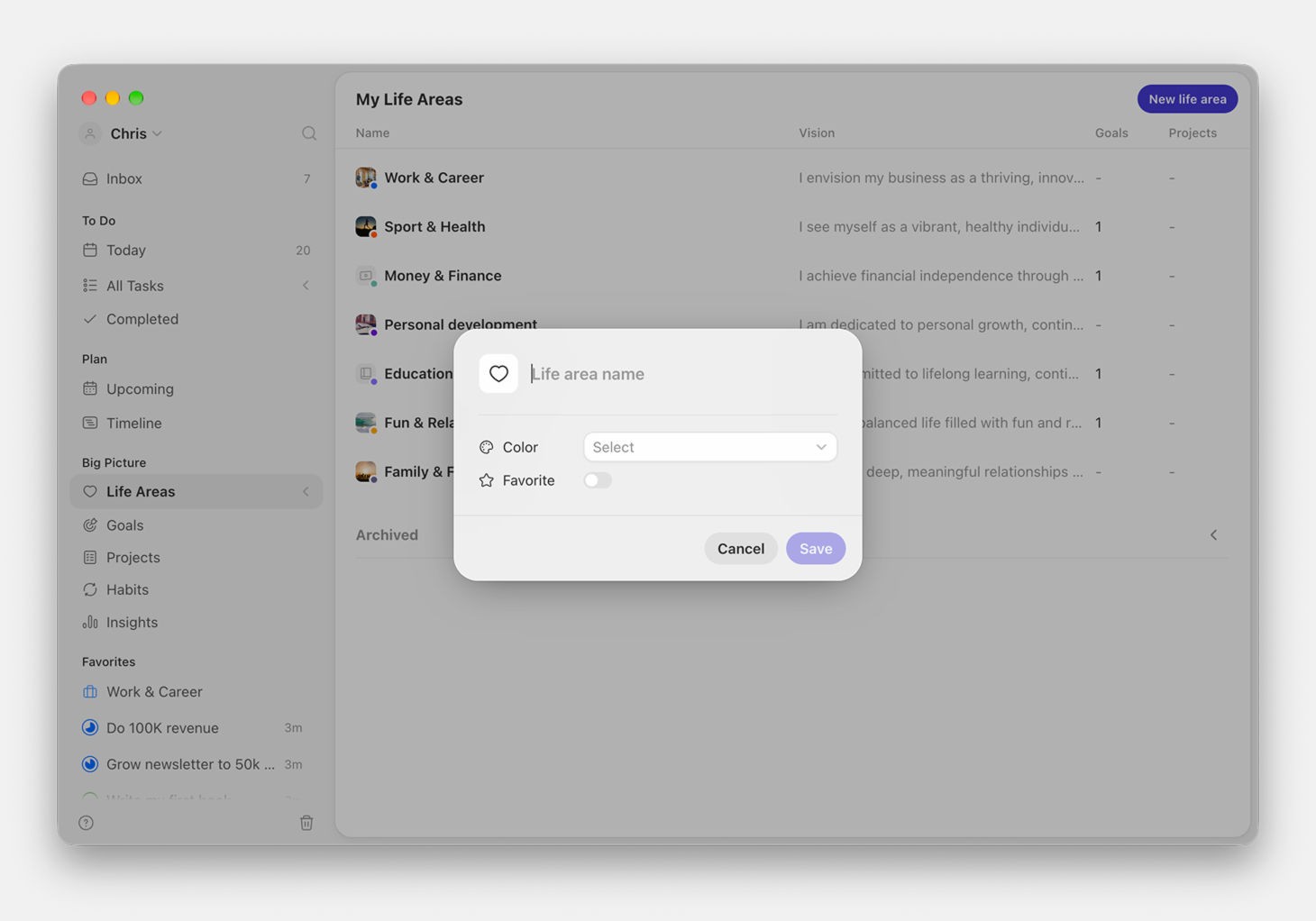Click the Timeline icon in sidebar

(90, 423)
